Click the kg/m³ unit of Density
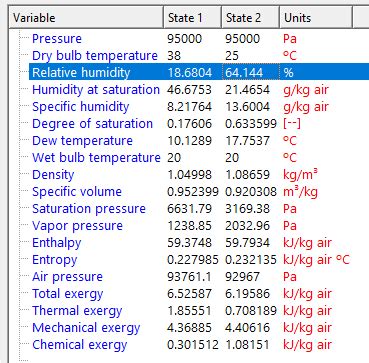369x363 pixels. click(300, 175)
